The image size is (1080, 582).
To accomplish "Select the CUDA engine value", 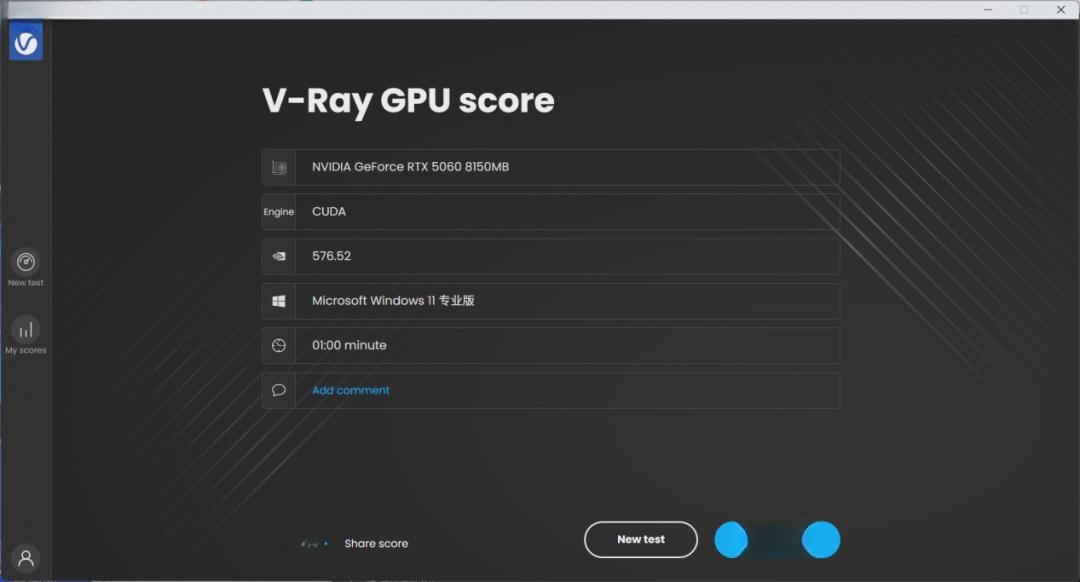I will [x=329, y=211].
